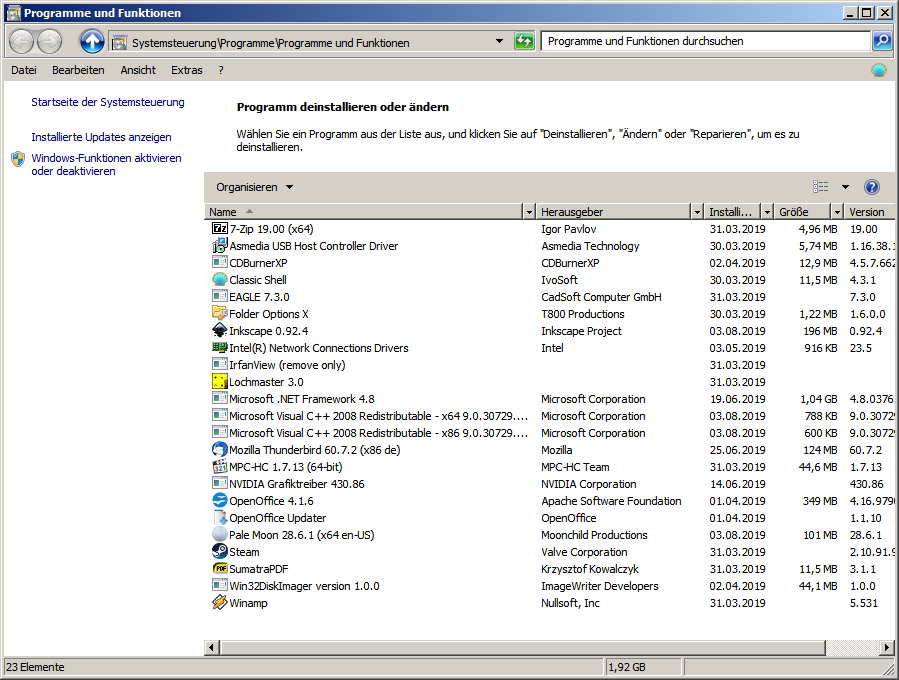
Task: Open help with the question mark icon
Action: pyautogui.click(x=871, y=187)
